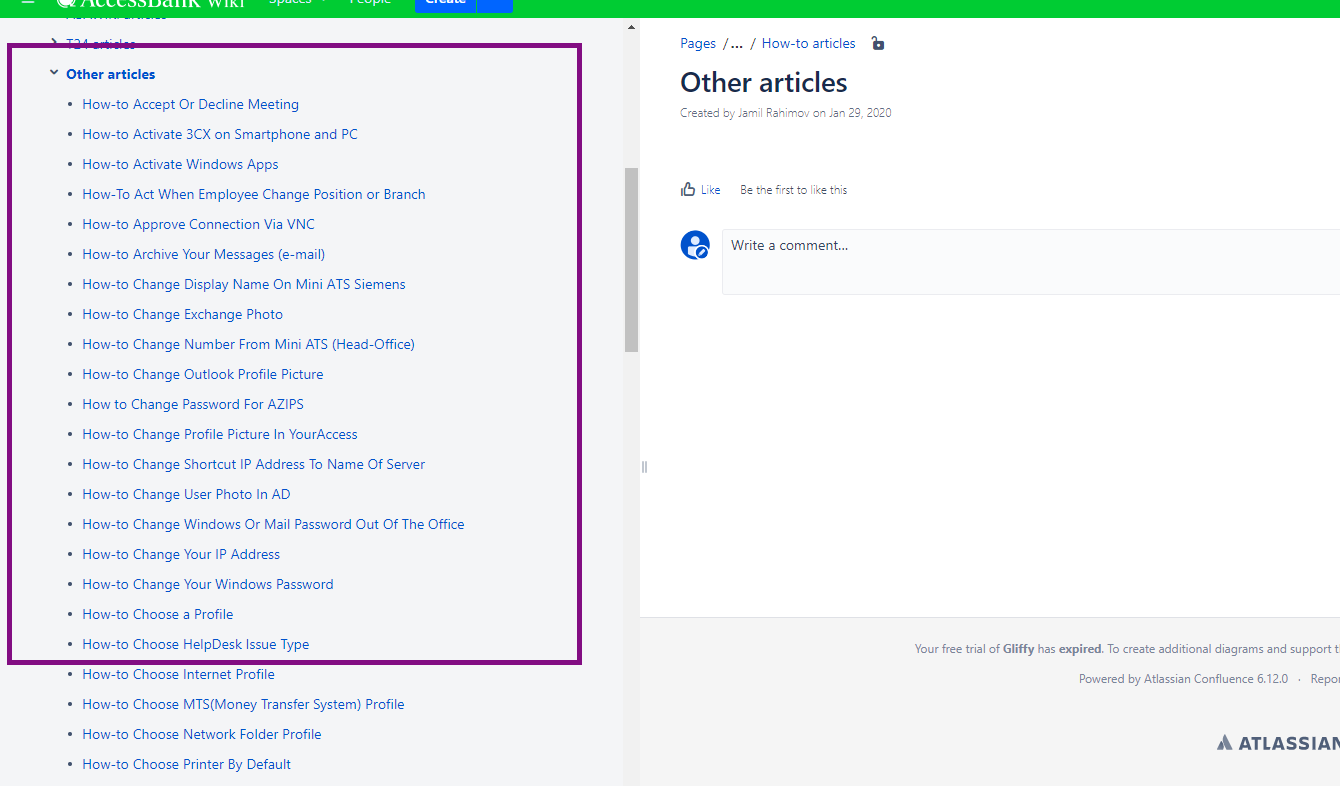Open How-to Choose Internet Profile
The image size is (1340, 786).
[179, 674]
